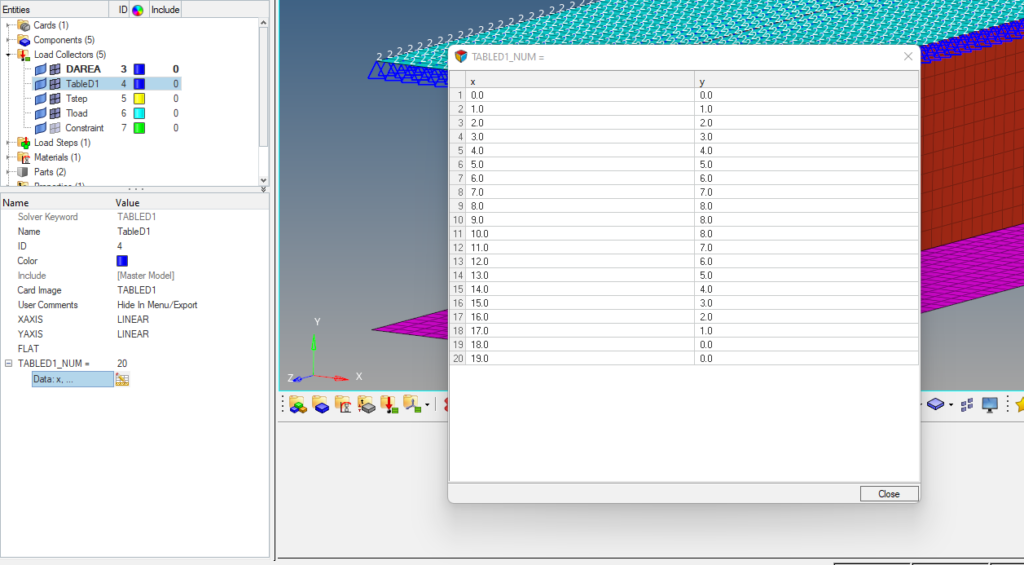Image resolution: width=1024 pixels, height=565 pixels.
Task: Toggle load visibility for DAREA collector
Action: [x=40, y=69]
